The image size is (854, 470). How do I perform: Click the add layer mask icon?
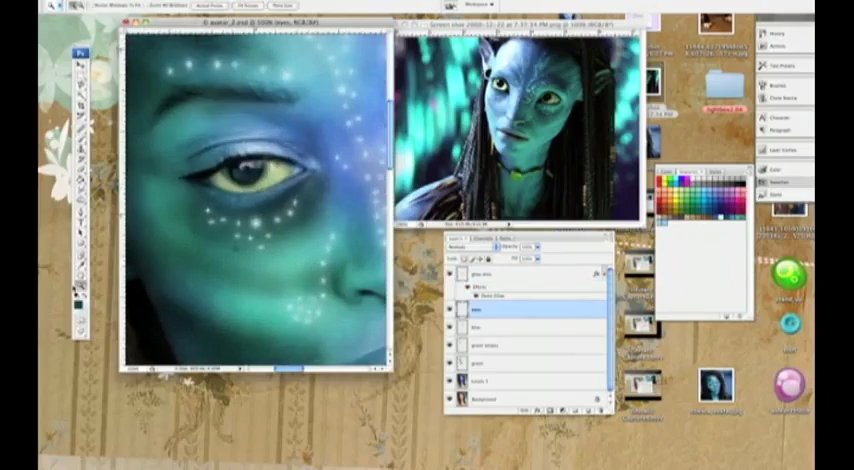[x=550, y=410]
